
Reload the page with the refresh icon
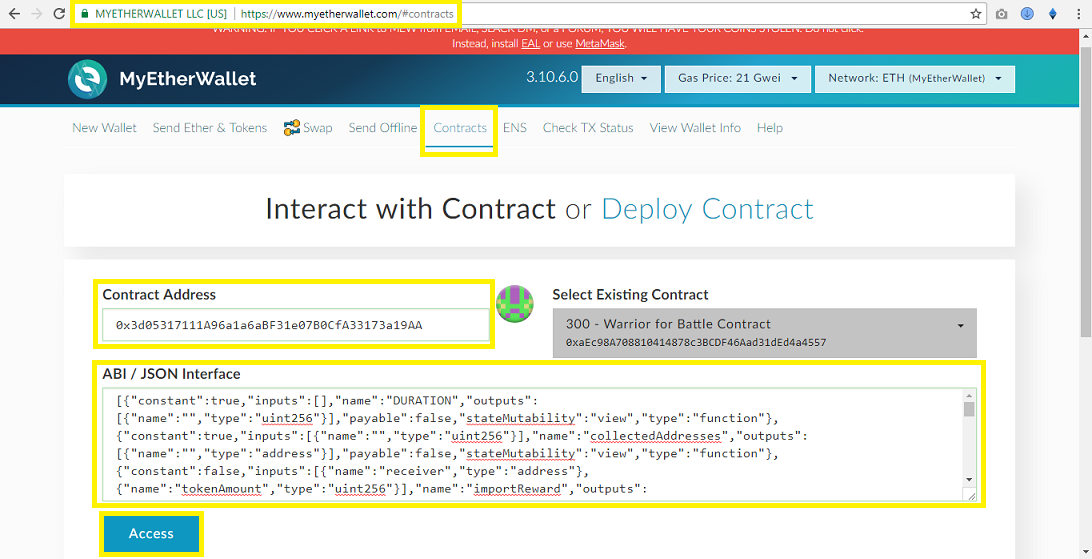coord(59,14)
